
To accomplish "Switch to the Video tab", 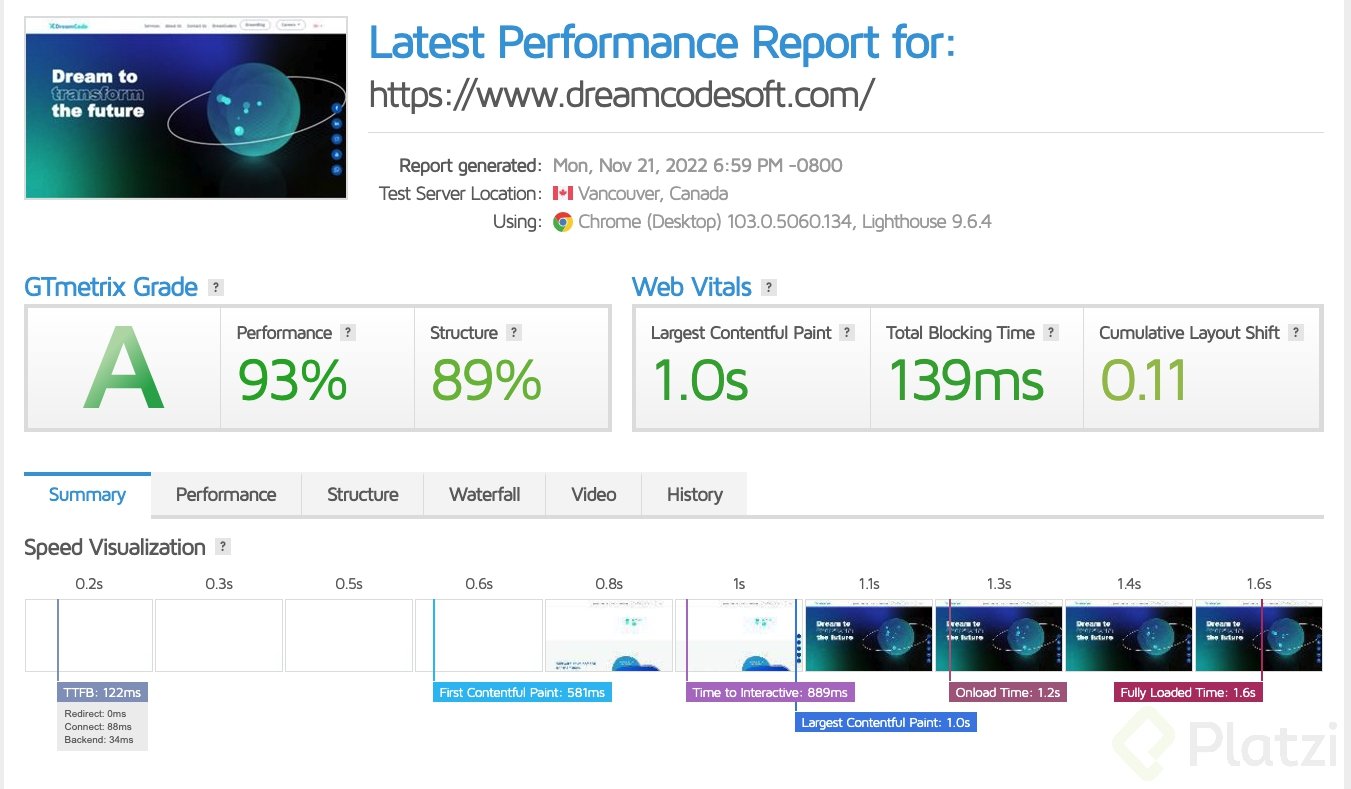I will [x=594, y=494].
